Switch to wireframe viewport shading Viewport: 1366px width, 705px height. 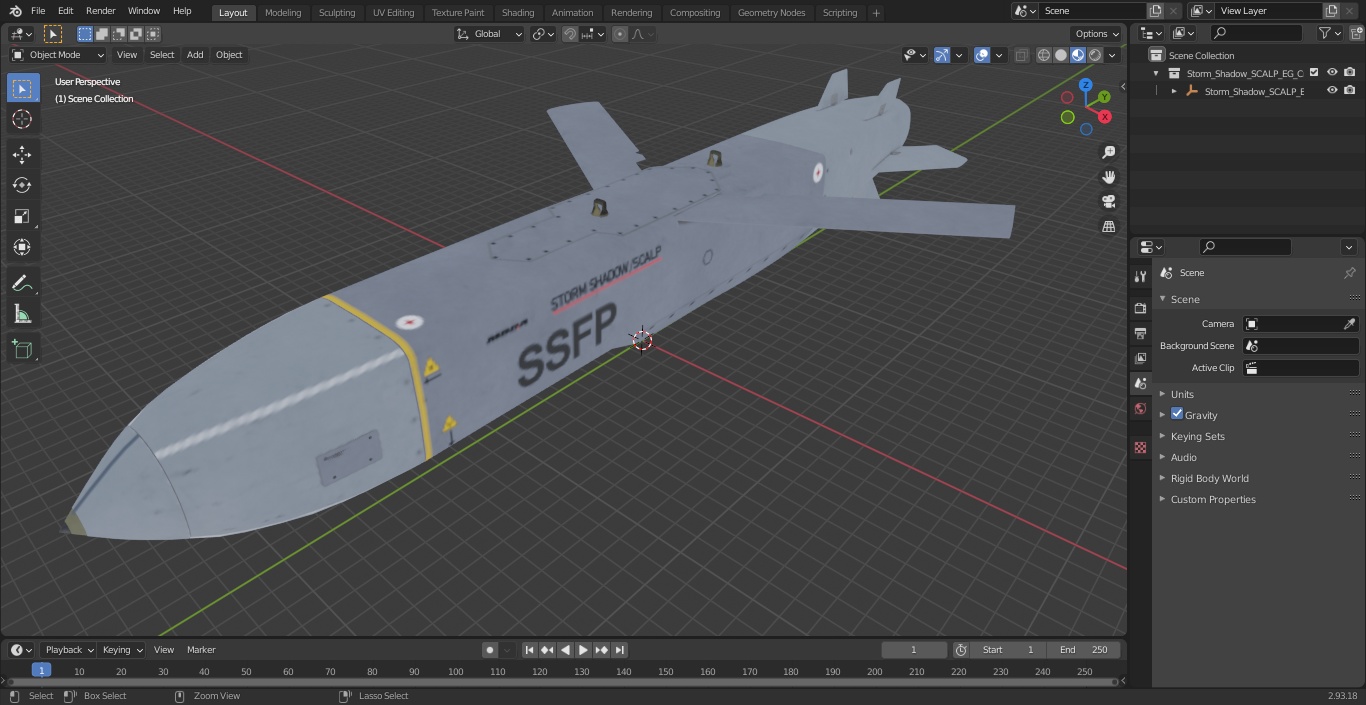pos(1044,55)
